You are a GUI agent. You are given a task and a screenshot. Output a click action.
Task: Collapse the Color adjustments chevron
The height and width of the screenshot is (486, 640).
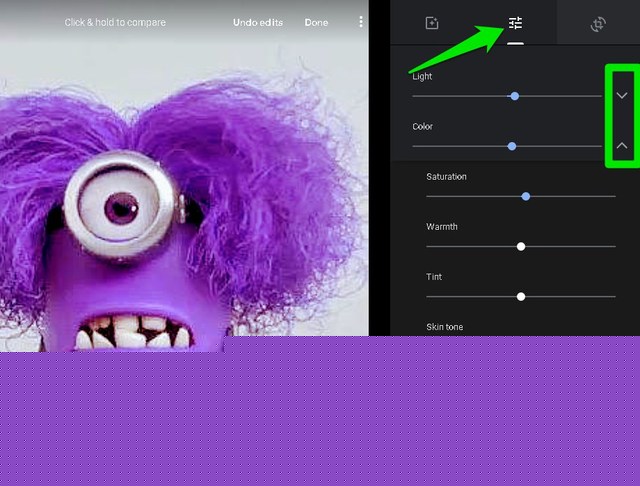(622, 146)
